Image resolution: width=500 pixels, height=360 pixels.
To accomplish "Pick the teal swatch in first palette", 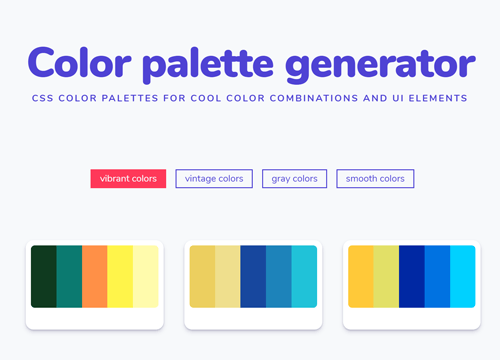I will tap(69, 276).
